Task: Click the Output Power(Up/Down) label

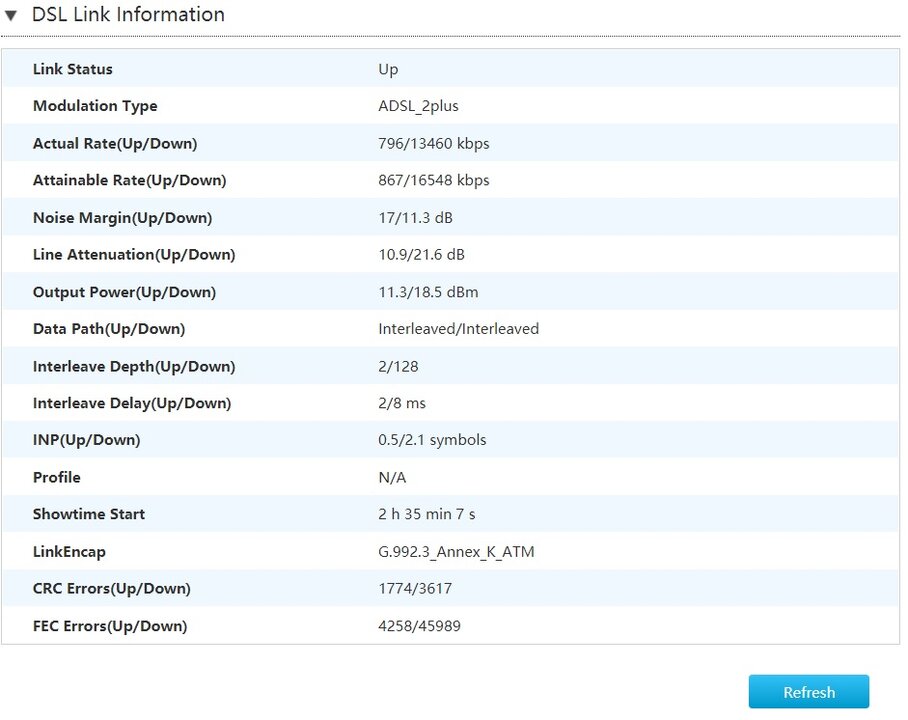Action: coord(124,292)
